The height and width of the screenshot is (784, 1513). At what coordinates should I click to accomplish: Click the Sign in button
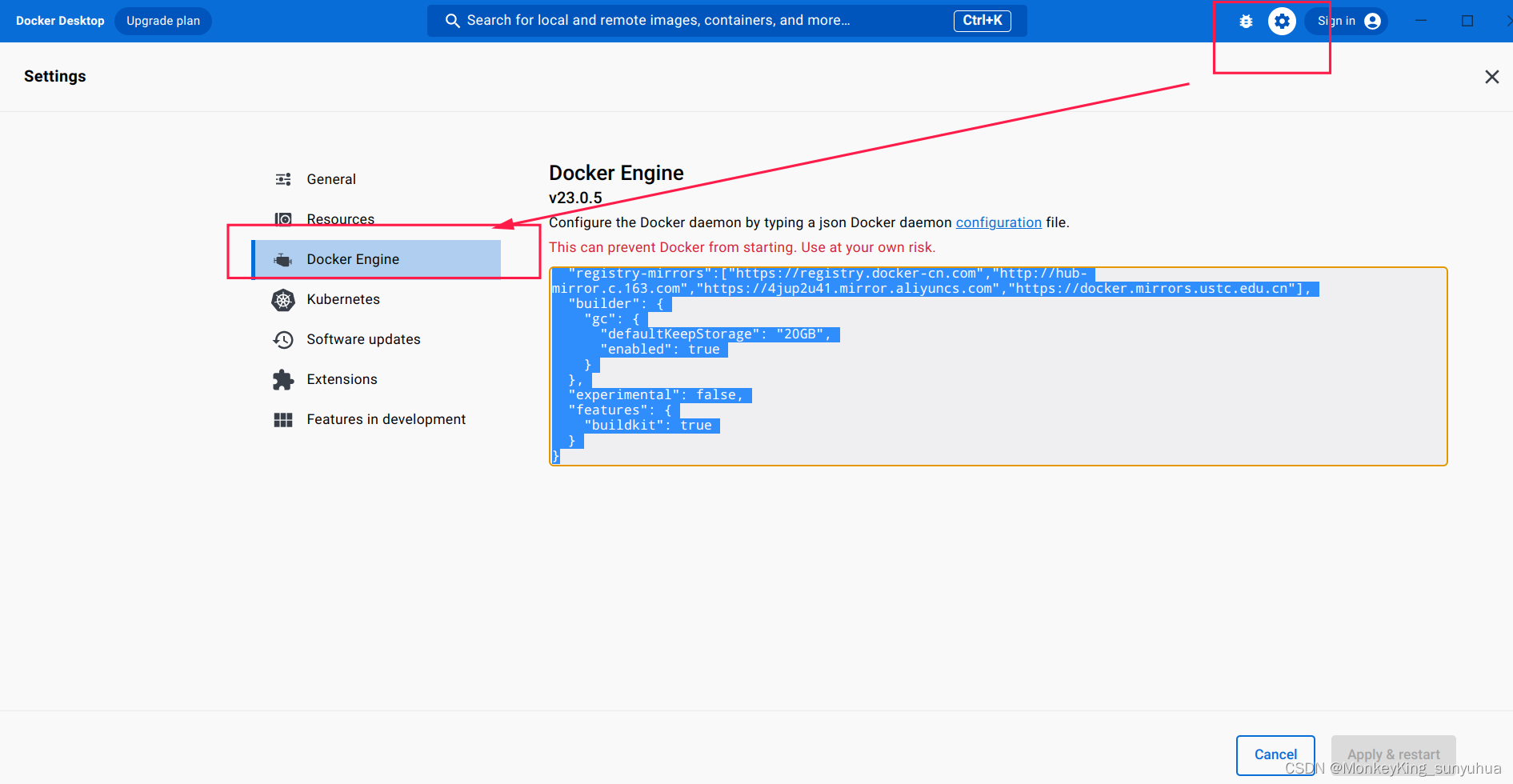pos(1347,21)
